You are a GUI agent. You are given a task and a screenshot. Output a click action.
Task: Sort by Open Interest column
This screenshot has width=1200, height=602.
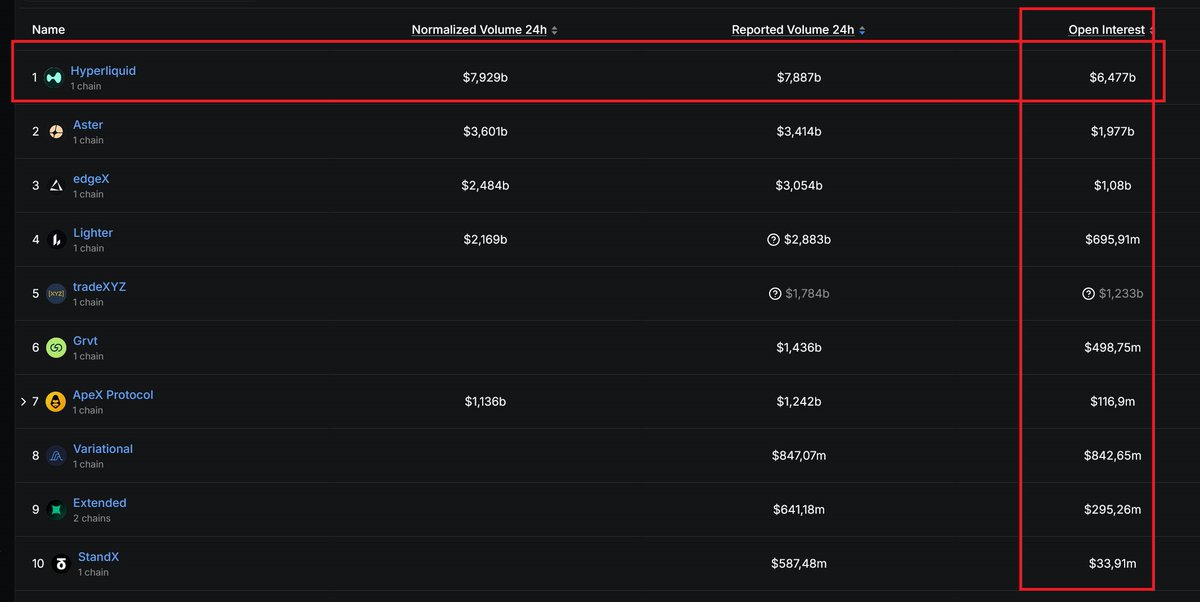[x=1111, y=30]
